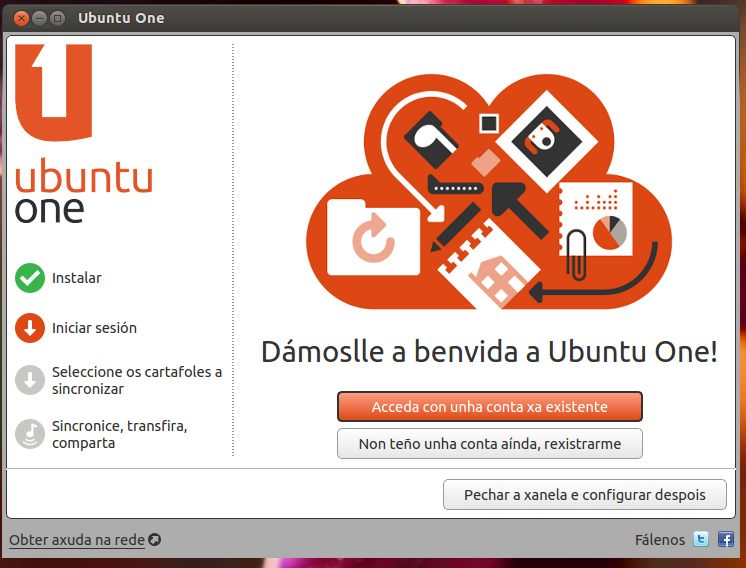Viewport: 746px width, 568px height.
Task: Click the camera icon in the cloud artwork
Action: pyautogui.click(x=544, y=135)
